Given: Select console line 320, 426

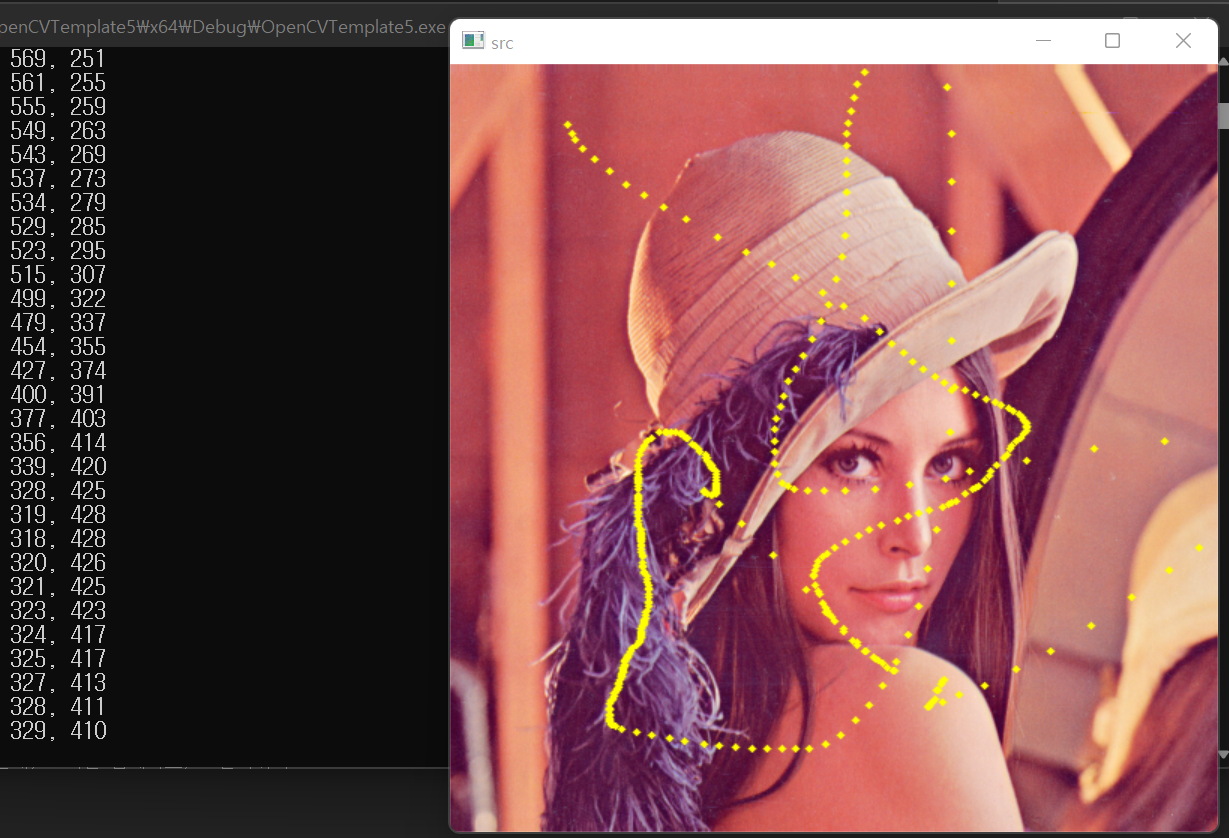Looking at the screenshot, I should pyautogui.click(x=57, y=563).
